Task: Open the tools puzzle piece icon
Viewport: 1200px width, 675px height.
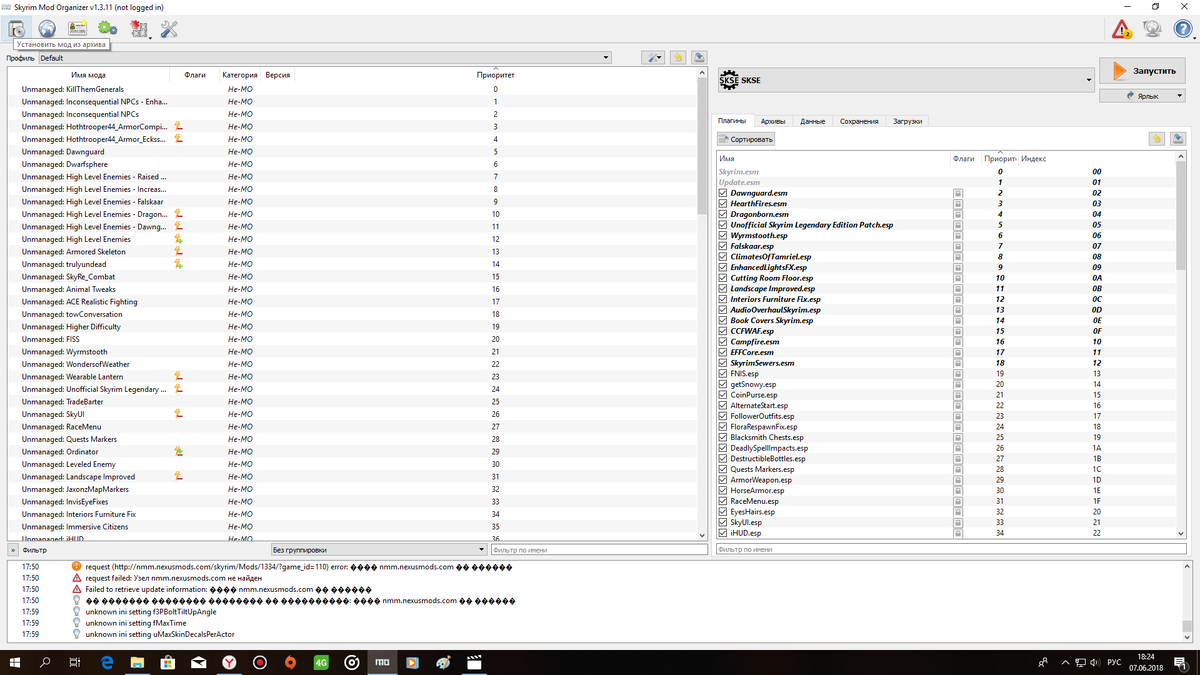Action: tap(138, 28)
